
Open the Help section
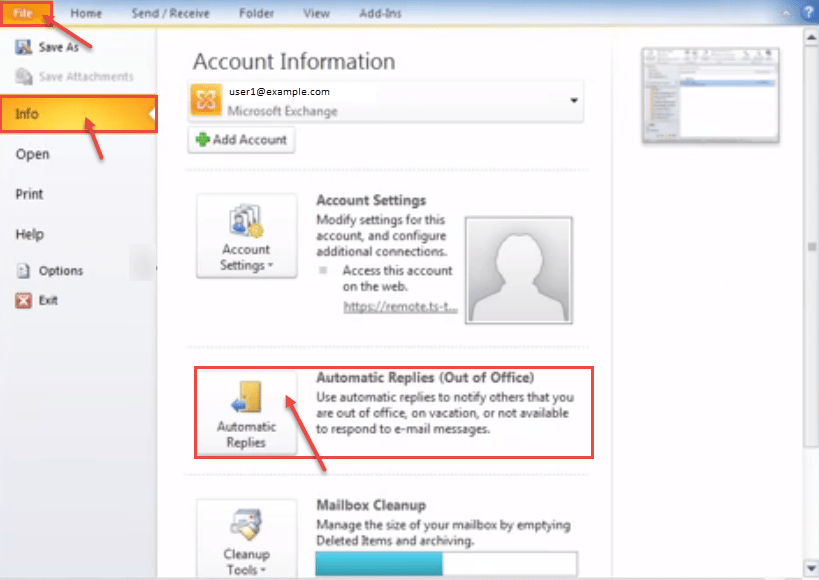tap(29, 234)
